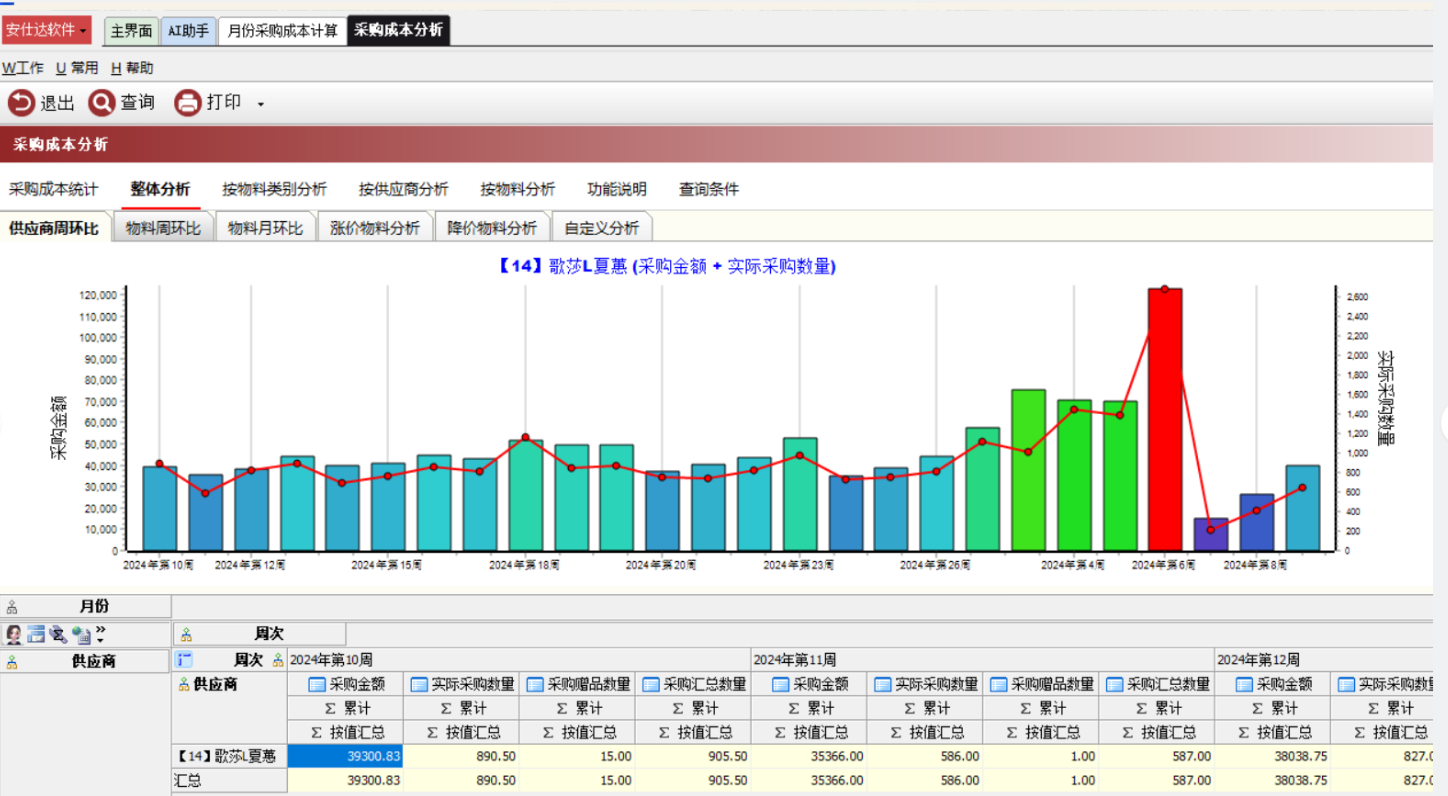This screenshot has height=796, width=1448.
Task: Click the avatar face icon in pivot toolbar
Action: [x=14, y=635]
